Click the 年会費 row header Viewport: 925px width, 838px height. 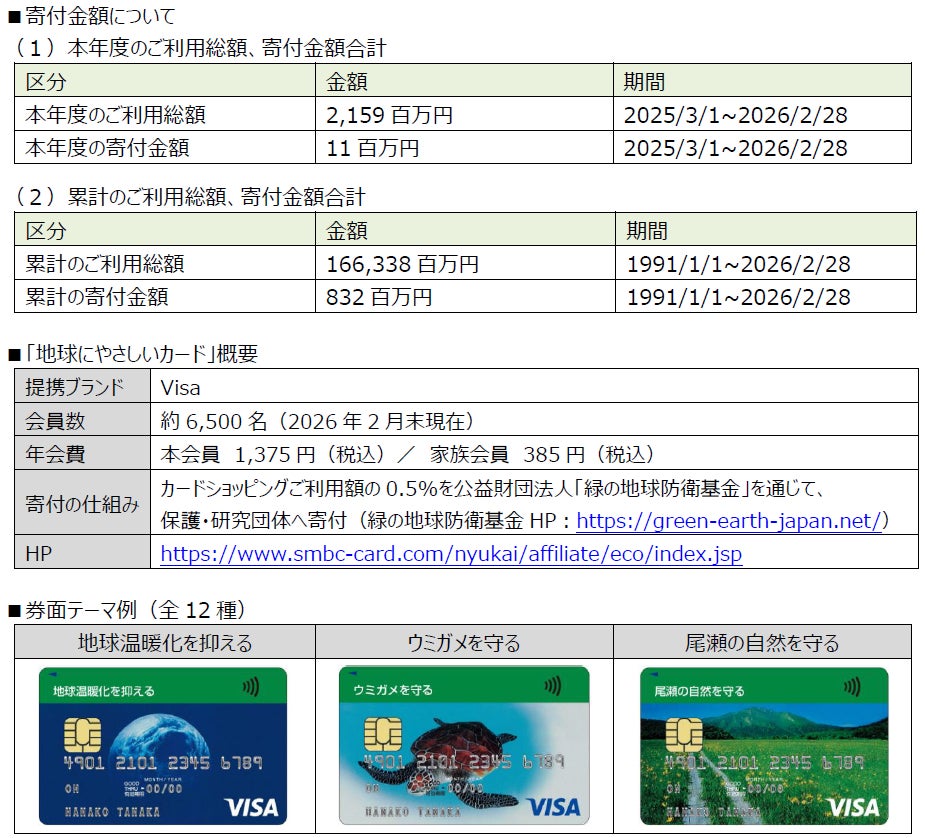tap(82, 453)
